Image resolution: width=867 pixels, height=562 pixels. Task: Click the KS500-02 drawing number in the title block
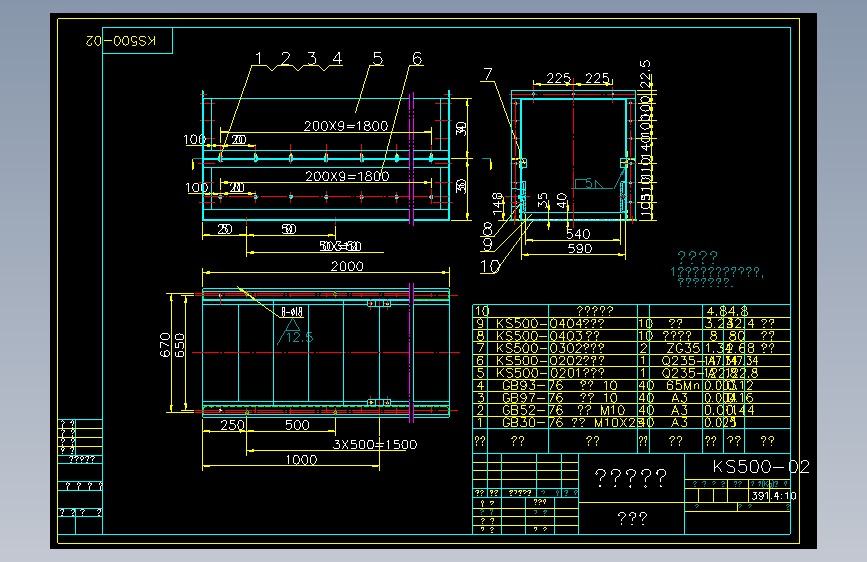click(761, 467)
